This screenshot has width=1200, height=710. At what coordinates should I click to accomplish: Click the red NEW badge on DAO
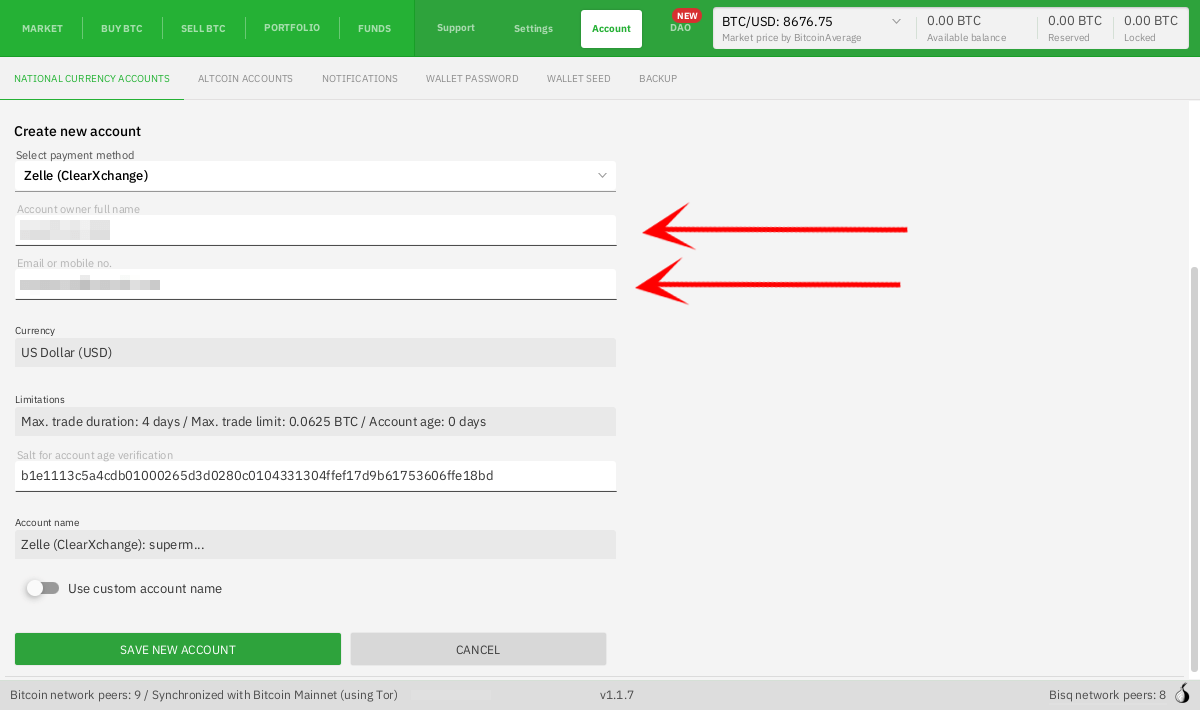coord(686,15)
